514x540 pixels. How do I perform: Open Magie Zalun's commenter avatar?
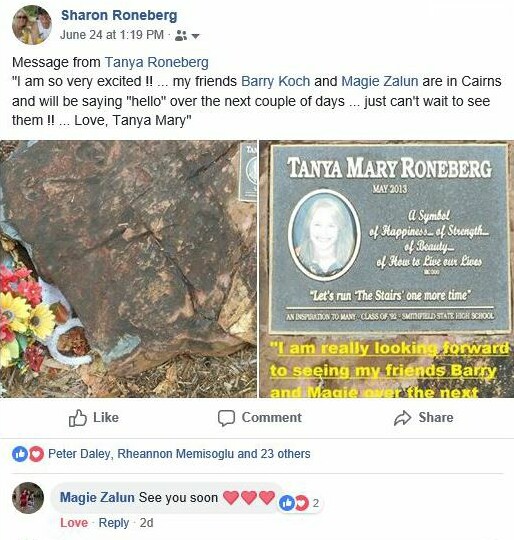click(x=28, y=498)
